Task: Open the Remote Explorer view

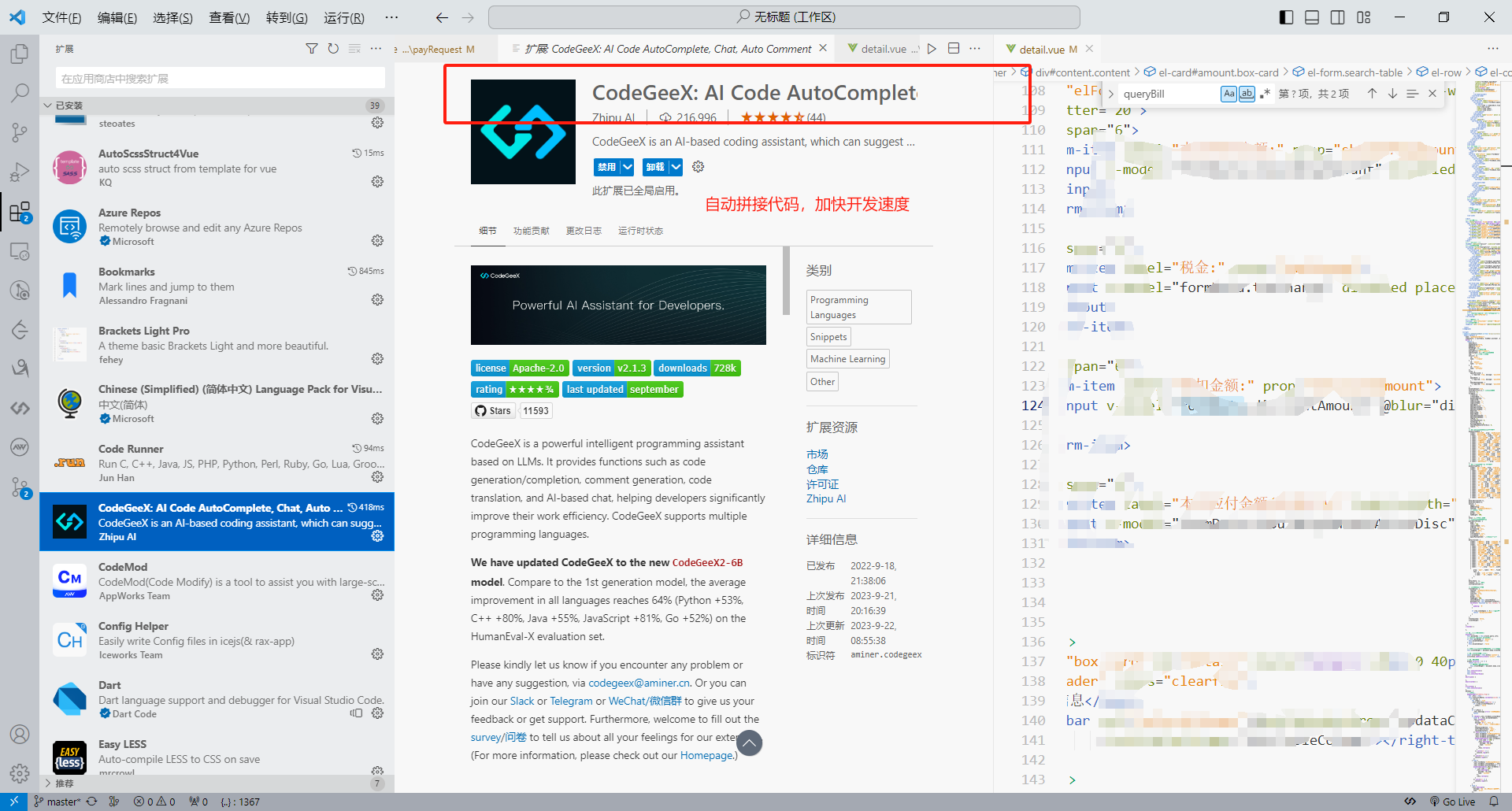Action: coord(20,251)
